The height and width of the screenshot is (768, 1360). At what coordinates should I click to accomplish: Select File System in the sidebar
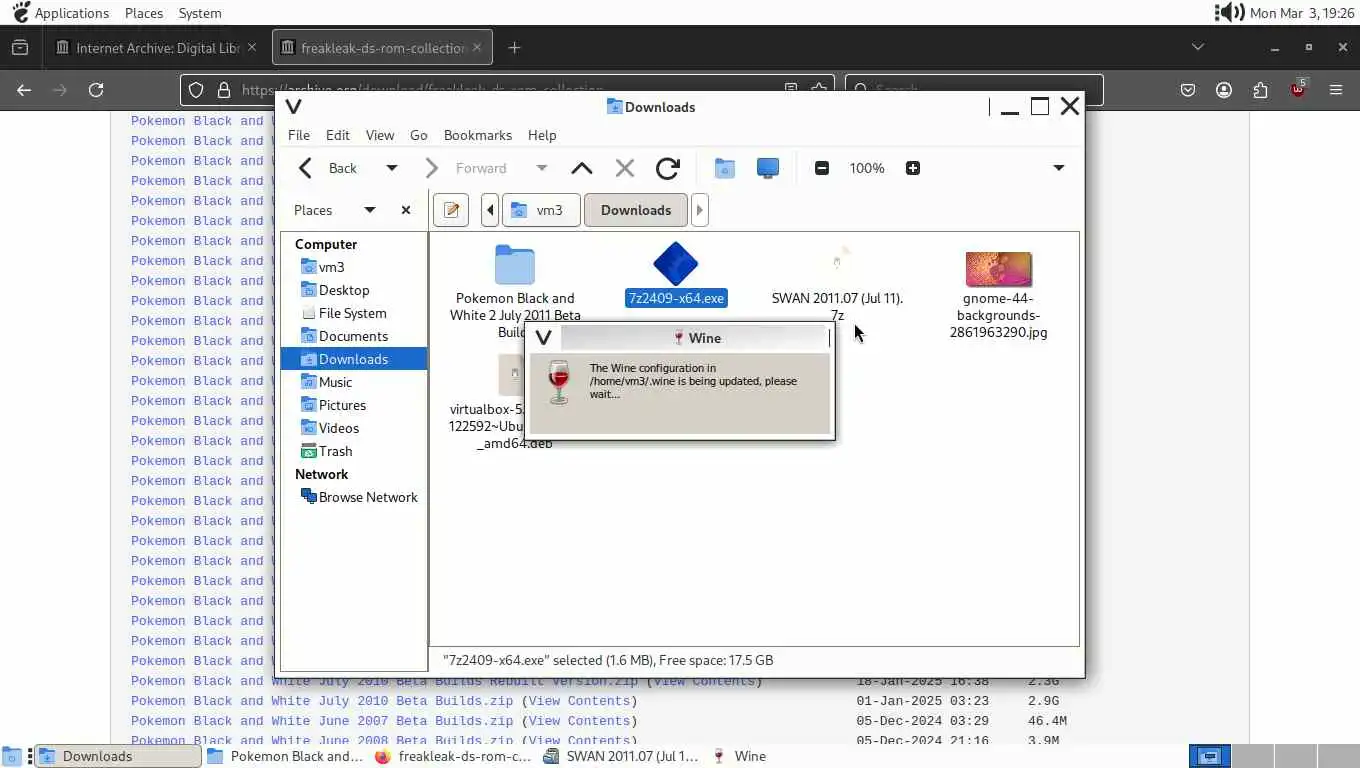pos(354,313)
